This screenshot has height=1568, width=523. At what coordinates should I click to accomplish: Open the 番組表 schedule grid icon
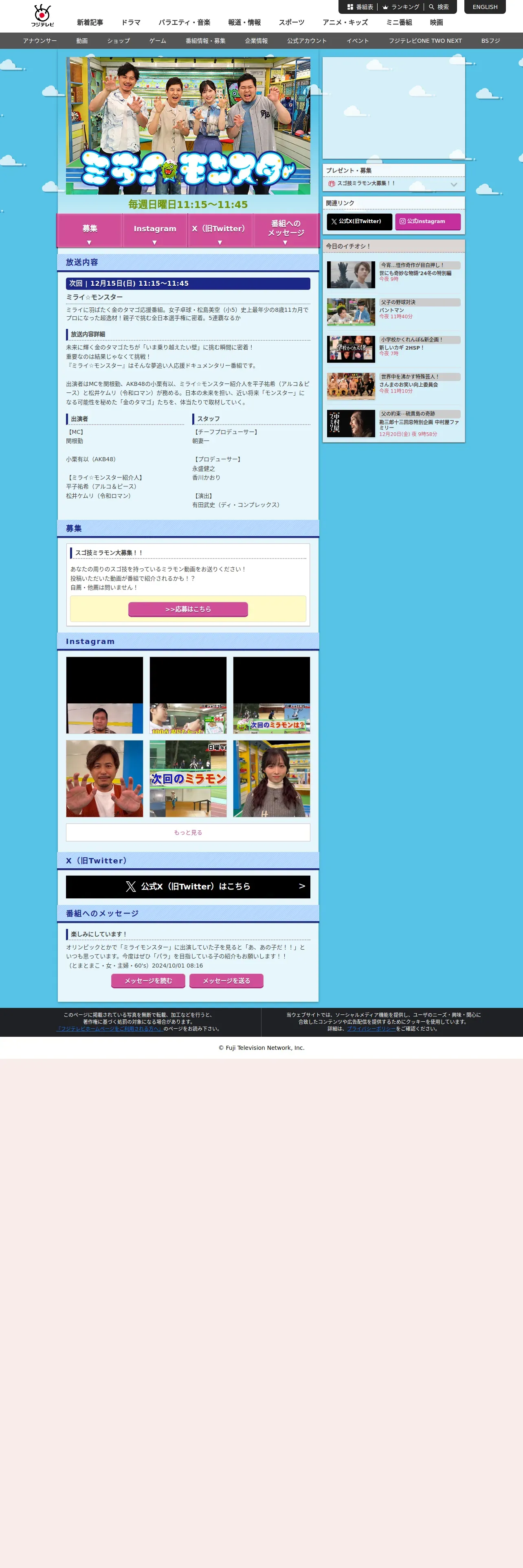(350, 7)
